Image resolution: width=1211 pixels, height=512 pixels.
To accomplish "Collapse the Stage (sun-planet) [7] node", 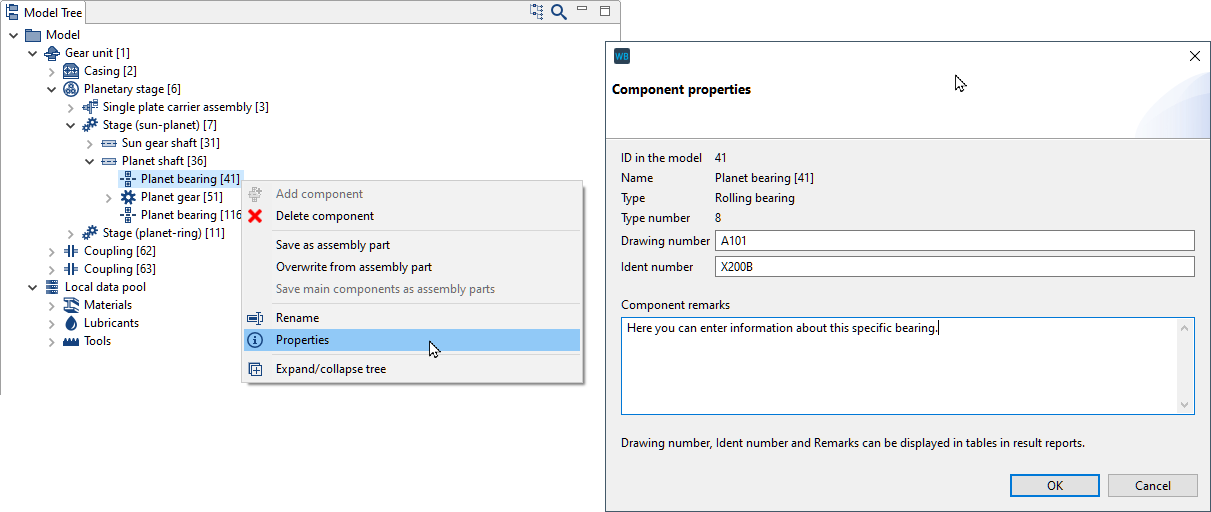I will coord(70,125).
